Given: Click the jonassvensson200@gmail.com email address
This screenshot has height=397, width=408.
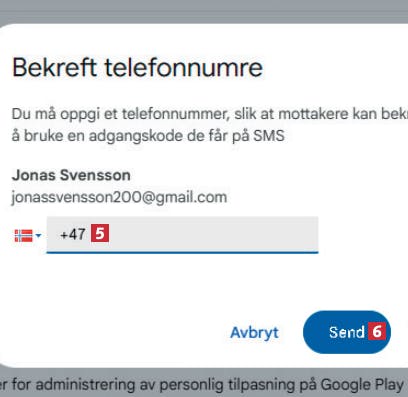Looking at the screenshot, I should point(119,197).
